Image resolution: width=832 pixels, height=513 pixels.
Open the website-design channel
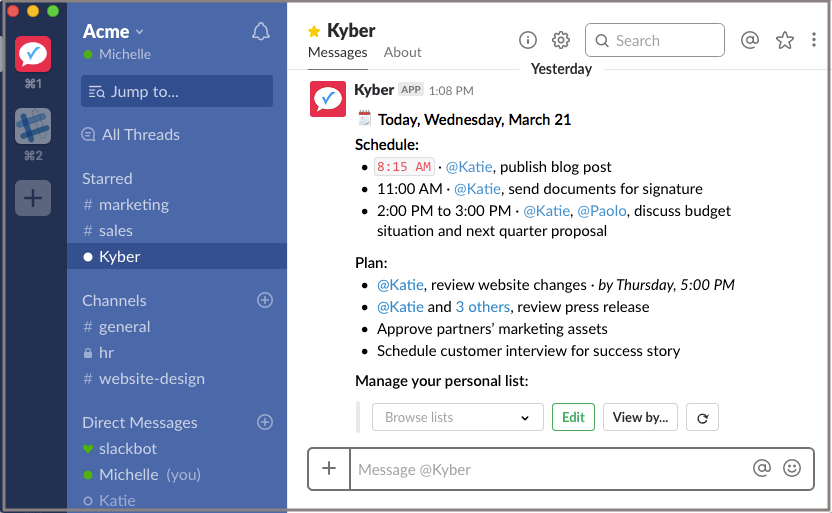144,379
